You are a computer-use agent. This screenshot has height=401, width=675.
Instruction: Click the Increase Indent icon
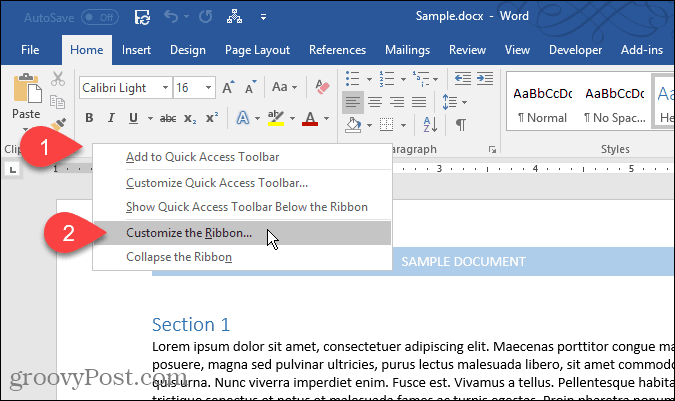485,79
